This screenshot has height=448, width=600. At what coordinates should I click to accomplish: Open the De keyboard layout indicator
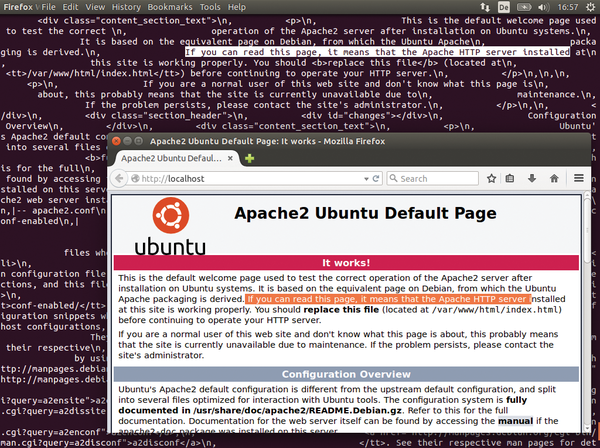click(504, 7)
